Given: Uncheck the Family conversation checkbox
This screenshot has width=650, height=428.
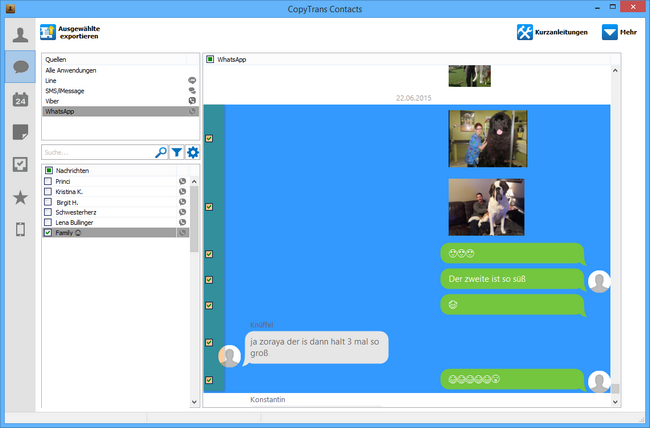Looking at the screenshot, I should pos(48,232).
